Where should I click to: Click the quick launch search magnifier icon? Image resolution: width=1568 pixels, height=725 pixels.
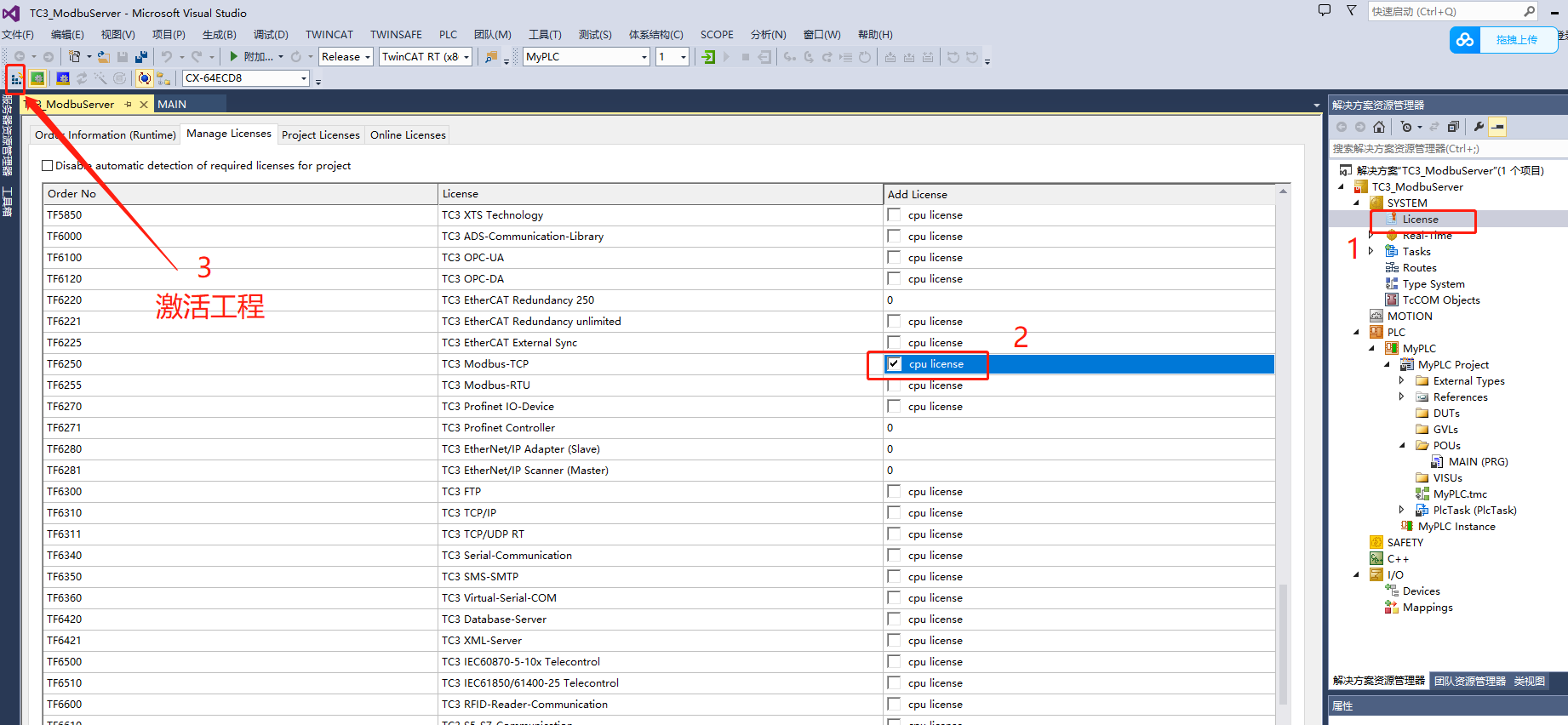1530,11
